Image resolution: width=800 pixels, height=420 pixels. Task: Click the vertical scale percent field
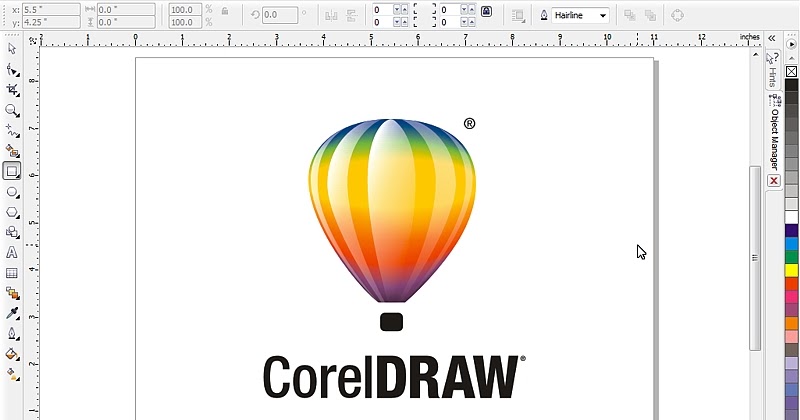185,22
